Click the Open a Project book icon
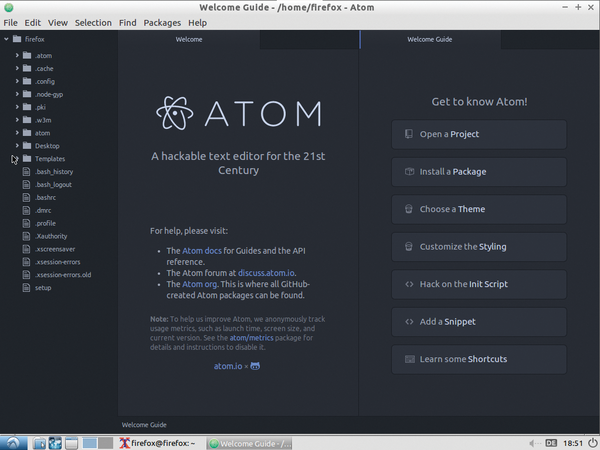The height and width of the screenshot is (450, 600). [408, 134]
